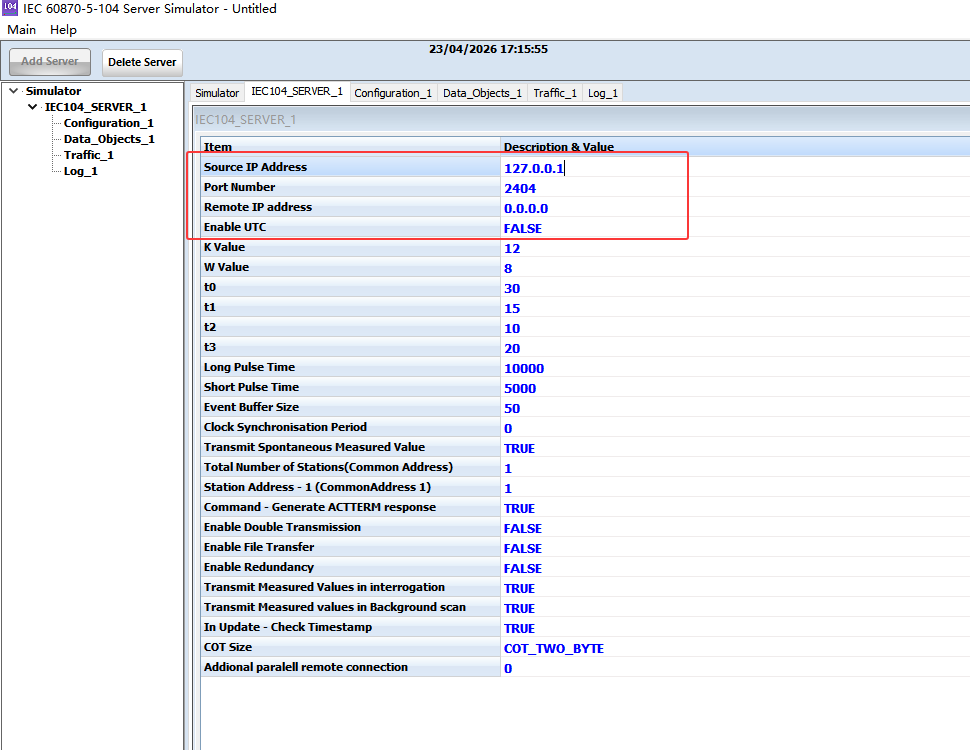The width and height of the screenshot is (970, 750).
Task: Click the Long Pulse Time value 10000
Action: 524,368
